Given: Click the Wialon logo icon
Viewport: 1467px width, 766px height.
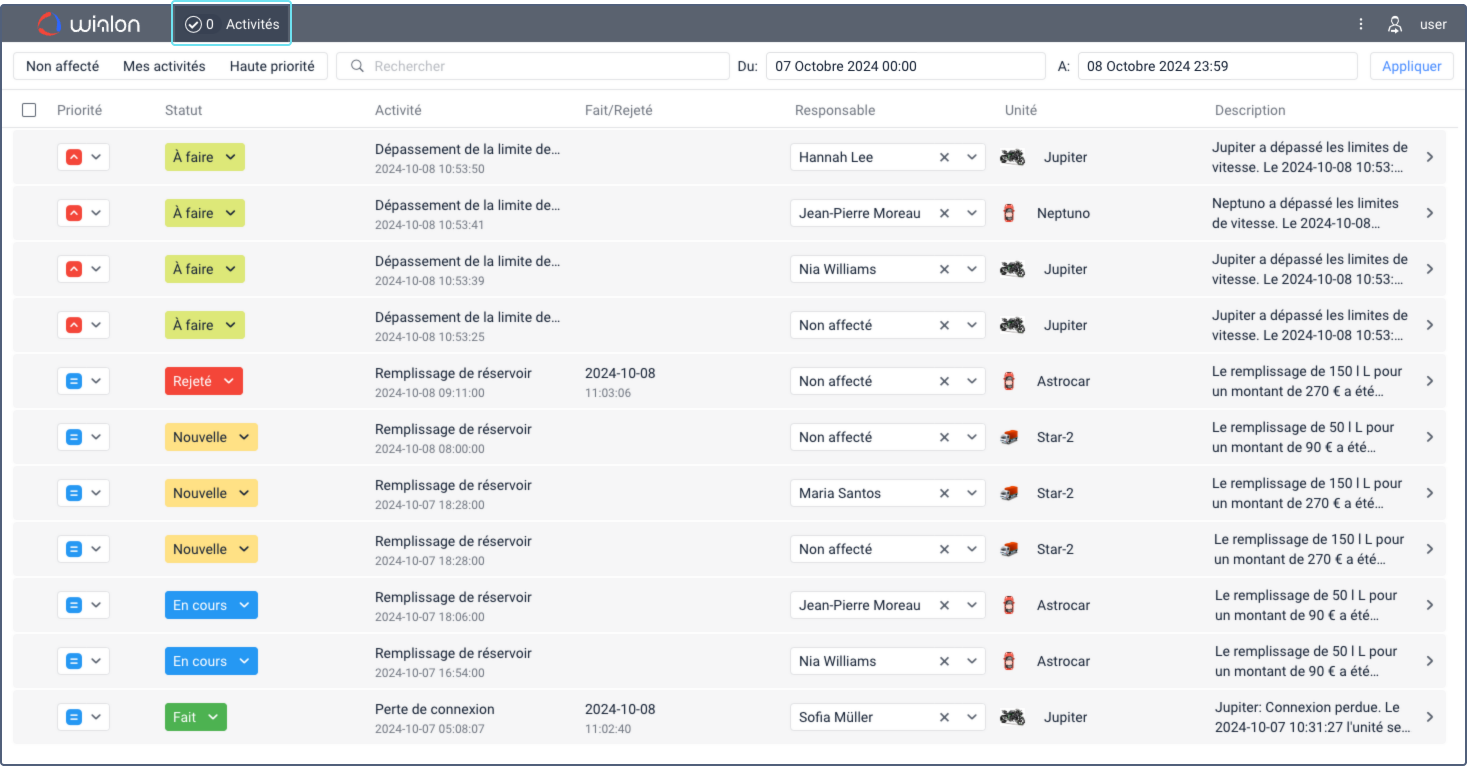Looking at the screenshot, I should [49, 24].
